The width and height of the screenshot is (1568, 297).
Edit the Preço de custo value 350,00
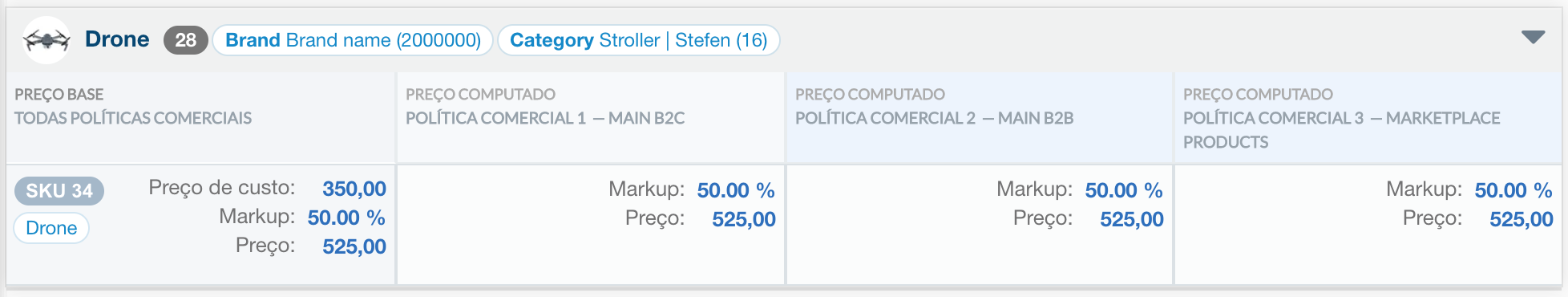click(354, 189)
